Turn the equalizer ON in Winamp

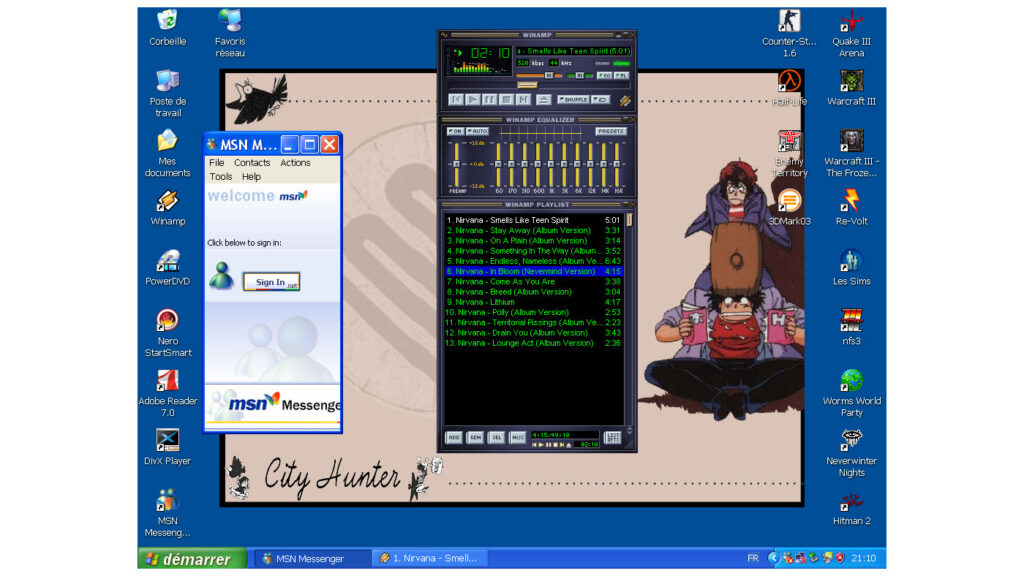coord(456,131)
